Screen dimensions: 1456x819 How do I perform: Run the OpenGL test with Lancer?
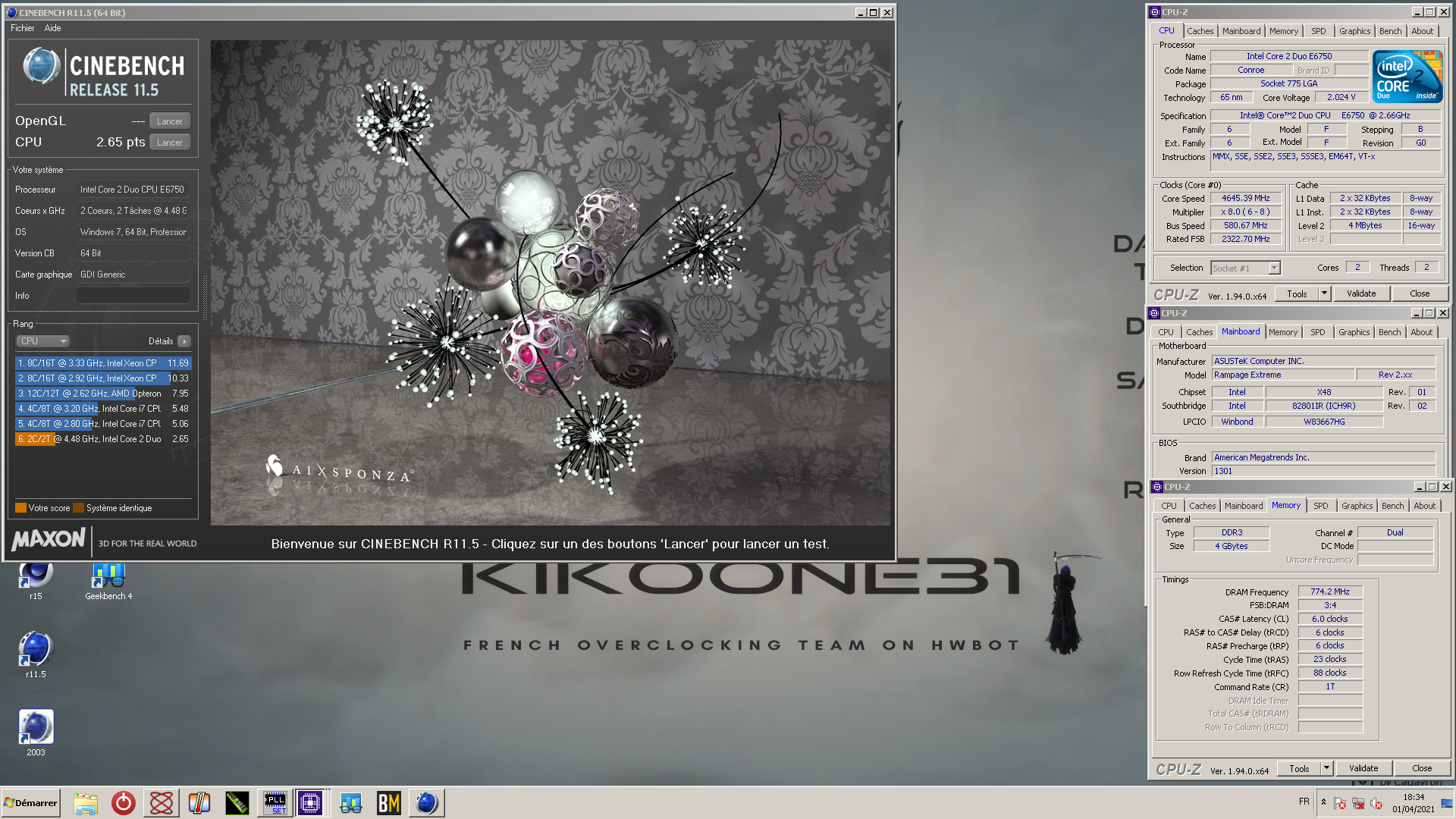pos(170,121)
